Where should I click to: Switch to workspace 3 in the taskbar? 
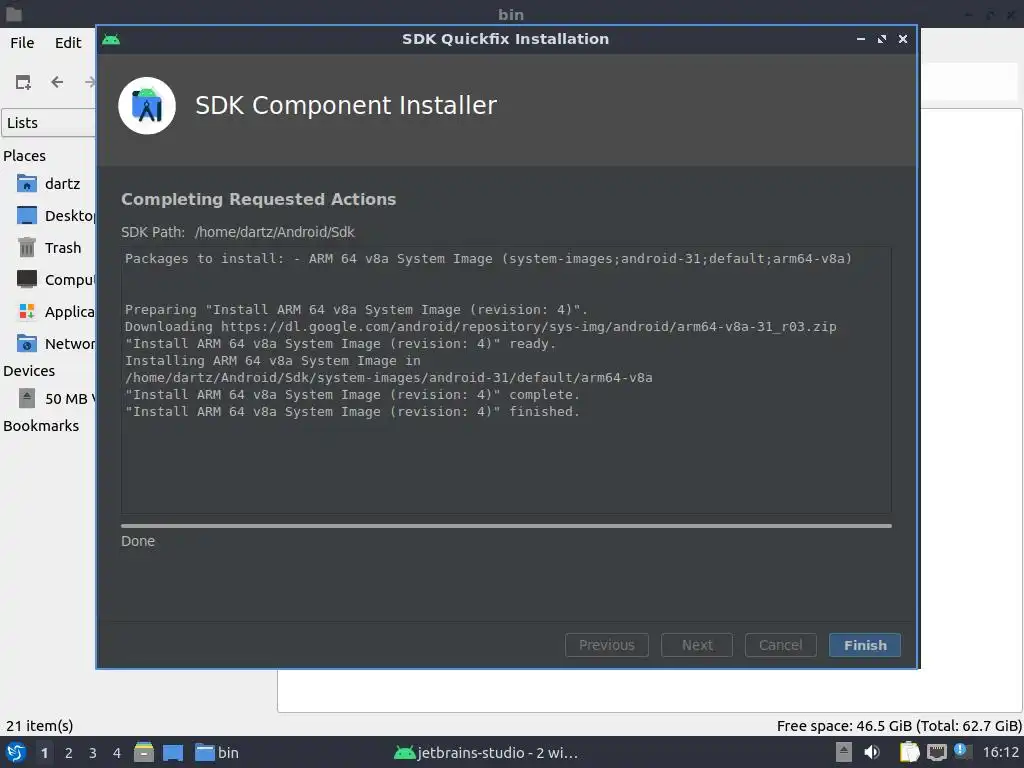[93, 753]
